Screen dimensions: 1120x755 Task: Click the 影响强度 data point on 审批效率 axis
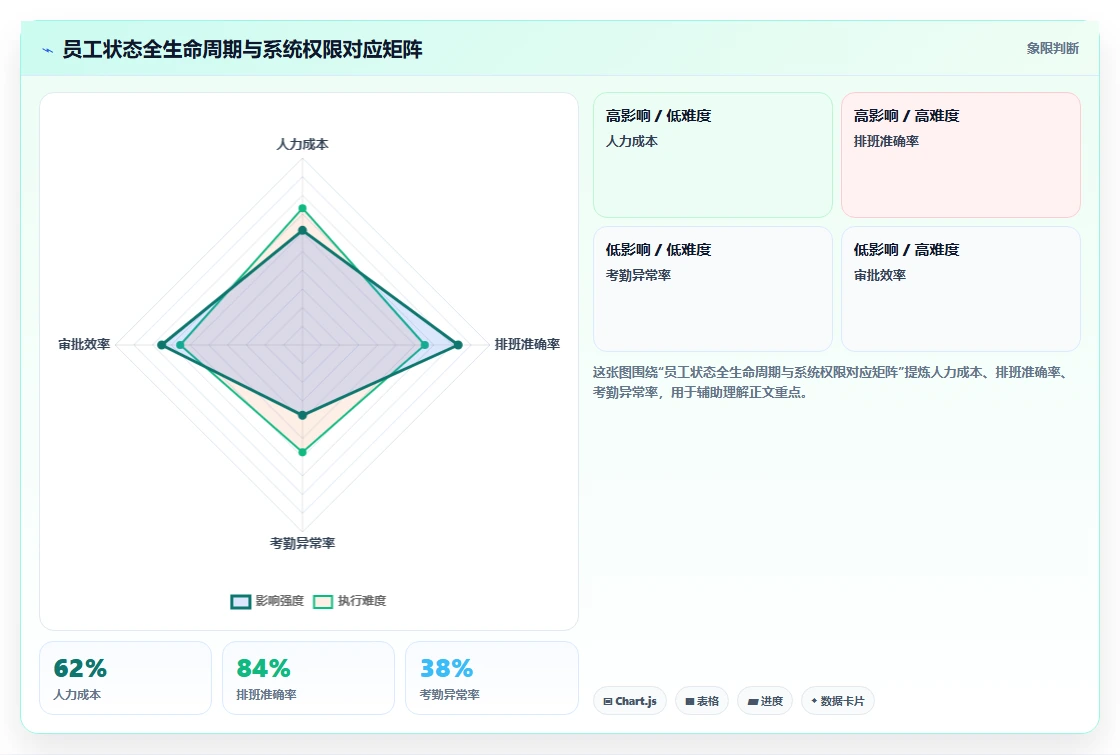coord(161,345)
